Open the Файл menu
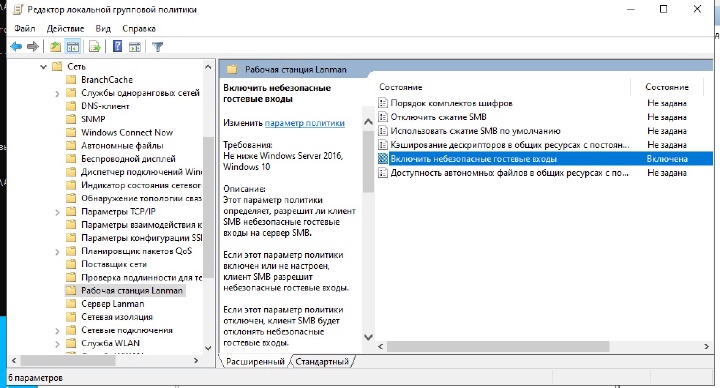The width and height of the screenshot is (720, 388). point(25,28)
